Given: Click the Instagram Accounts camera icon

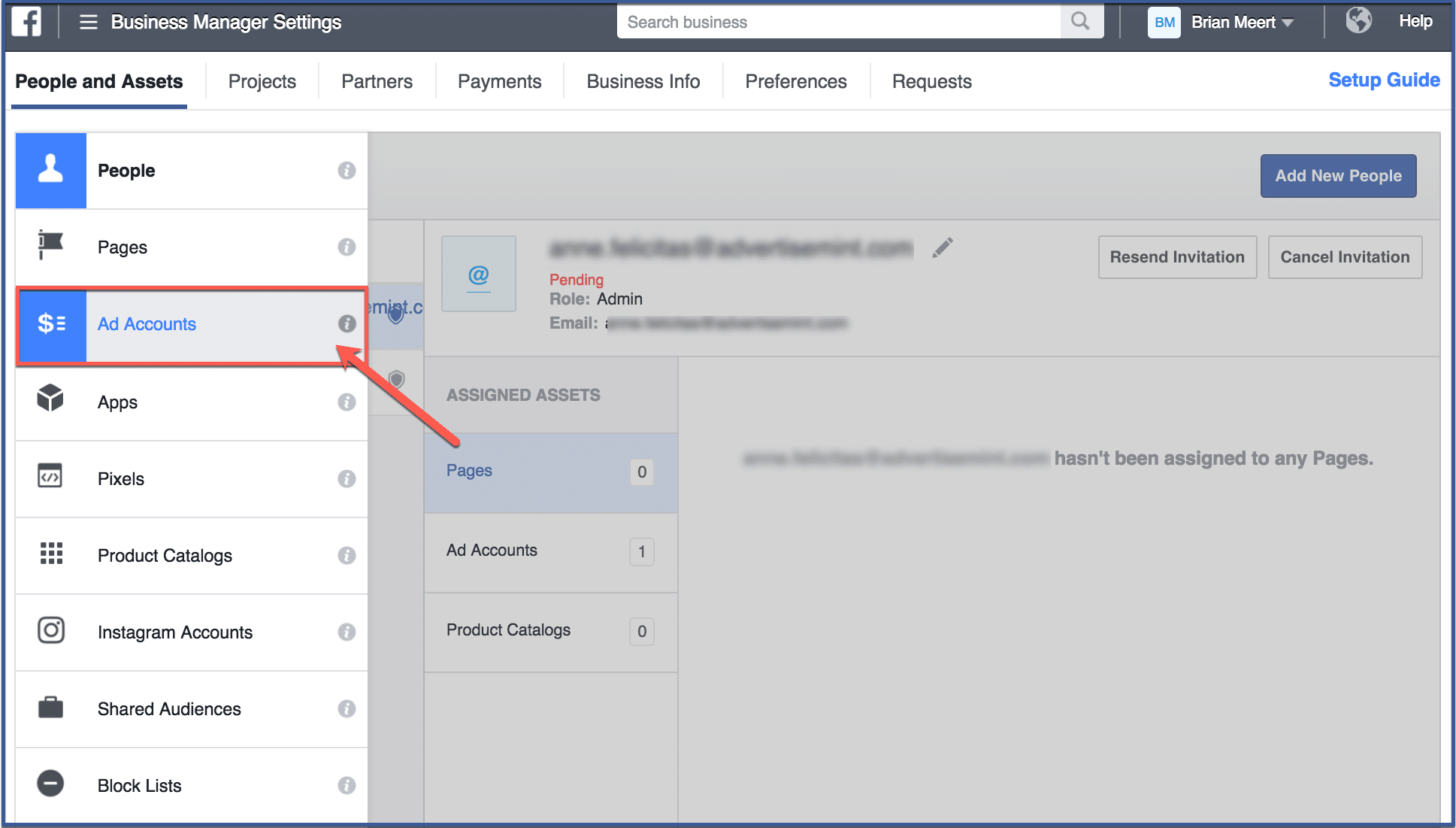Looking at the screenshot, I should tap(51, 630).
